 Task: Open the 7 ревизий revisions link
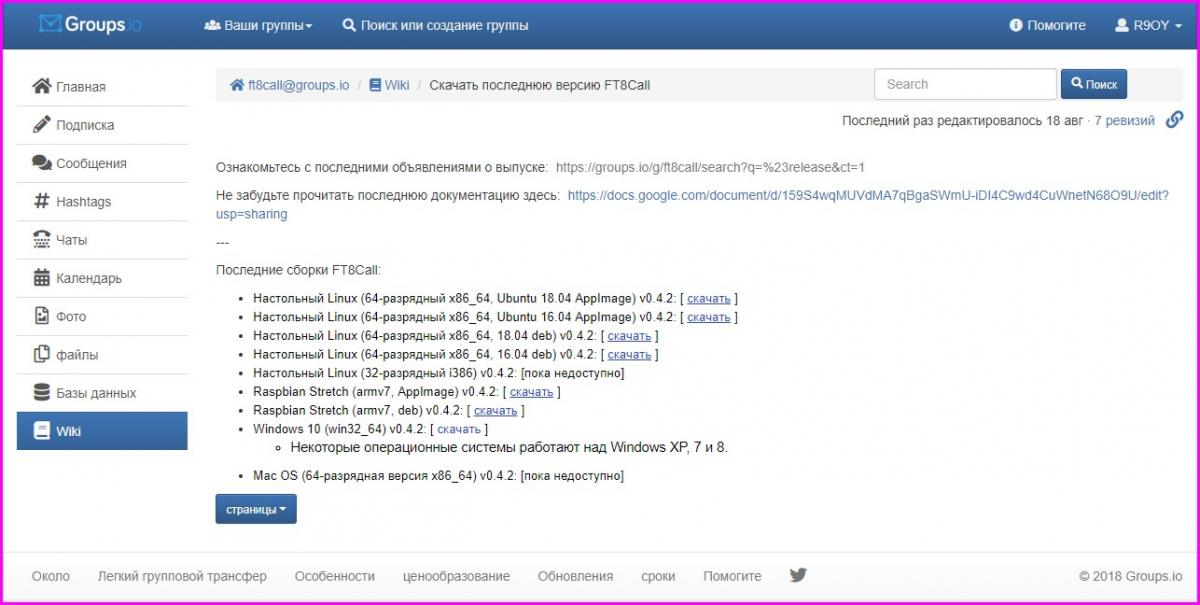pyautogui.click(x=1124, y=120)
